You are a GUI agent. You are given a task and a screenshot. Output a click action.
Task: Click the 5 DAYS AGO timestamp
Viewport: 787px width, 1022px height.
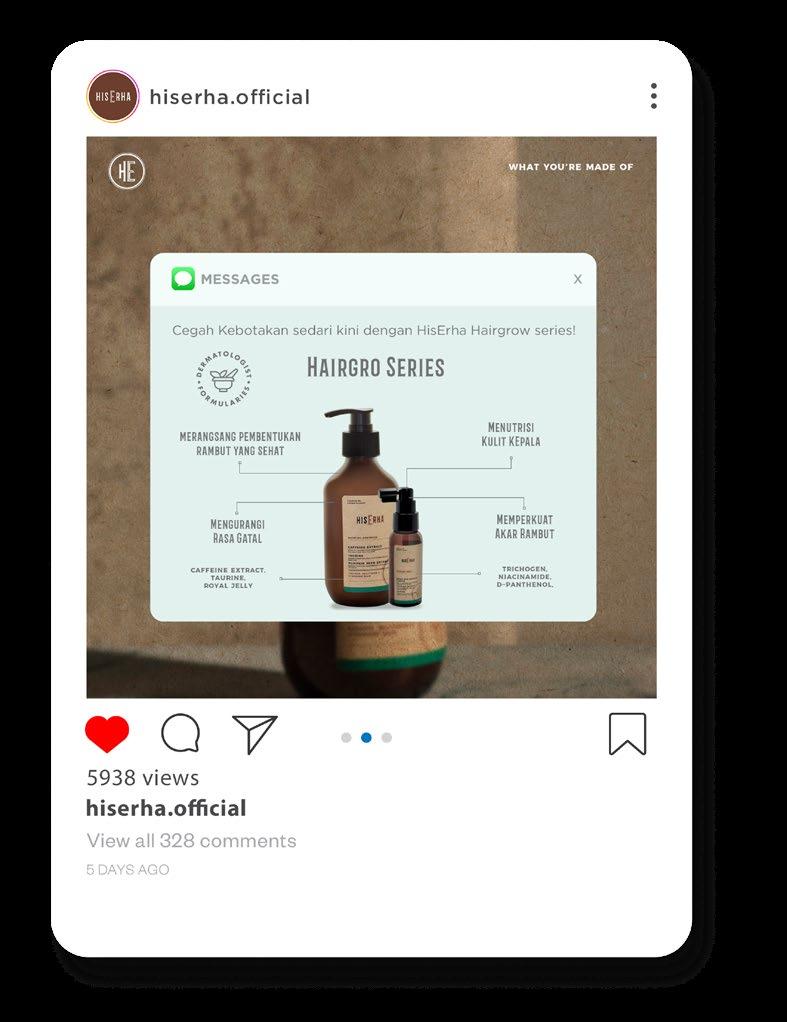tap(128, 869)
